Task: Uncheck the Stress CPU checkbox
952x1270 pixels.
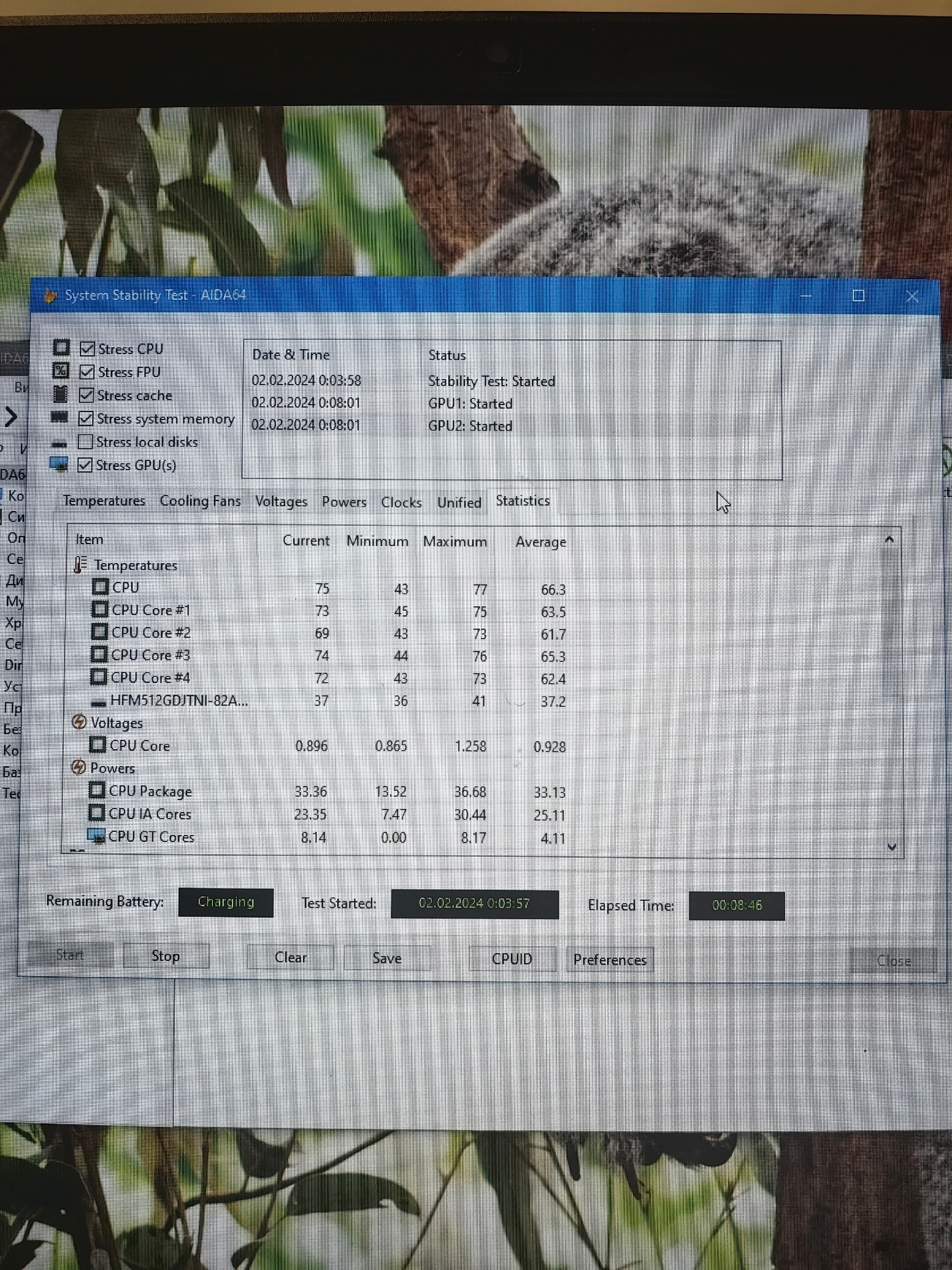Action: (87, 349)
